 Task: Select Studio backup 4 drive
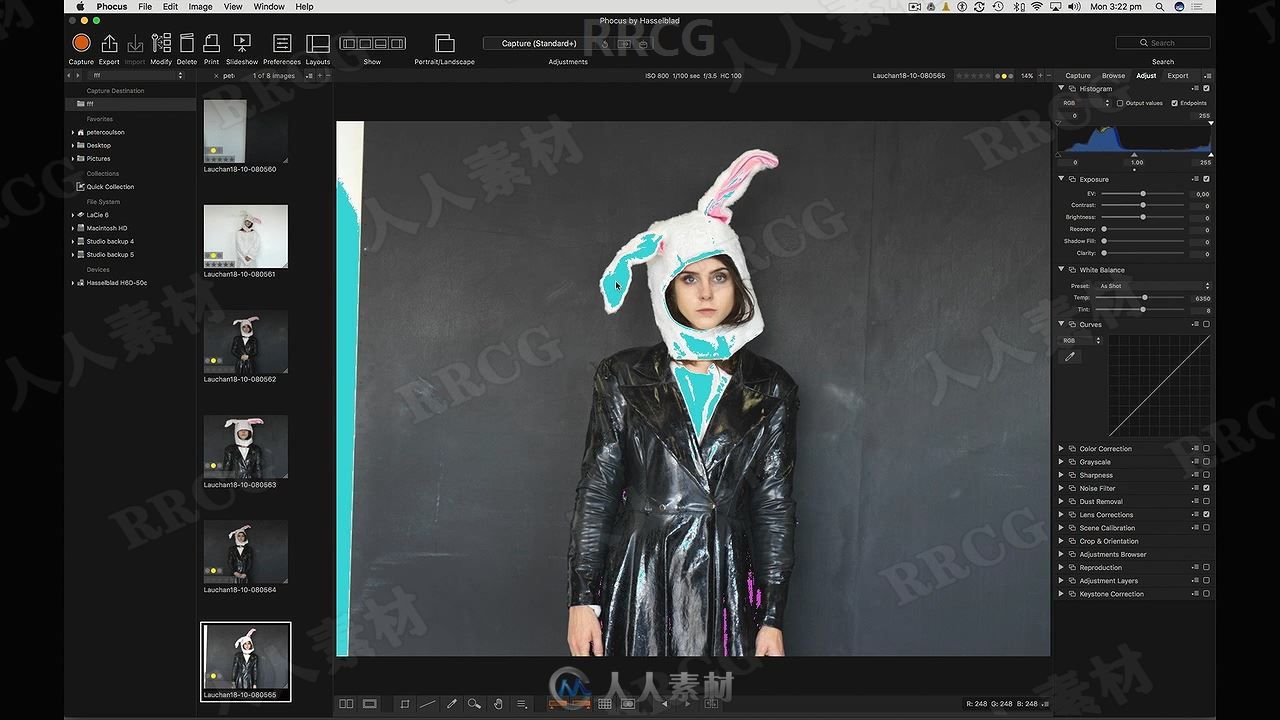[x=110, y=241]
